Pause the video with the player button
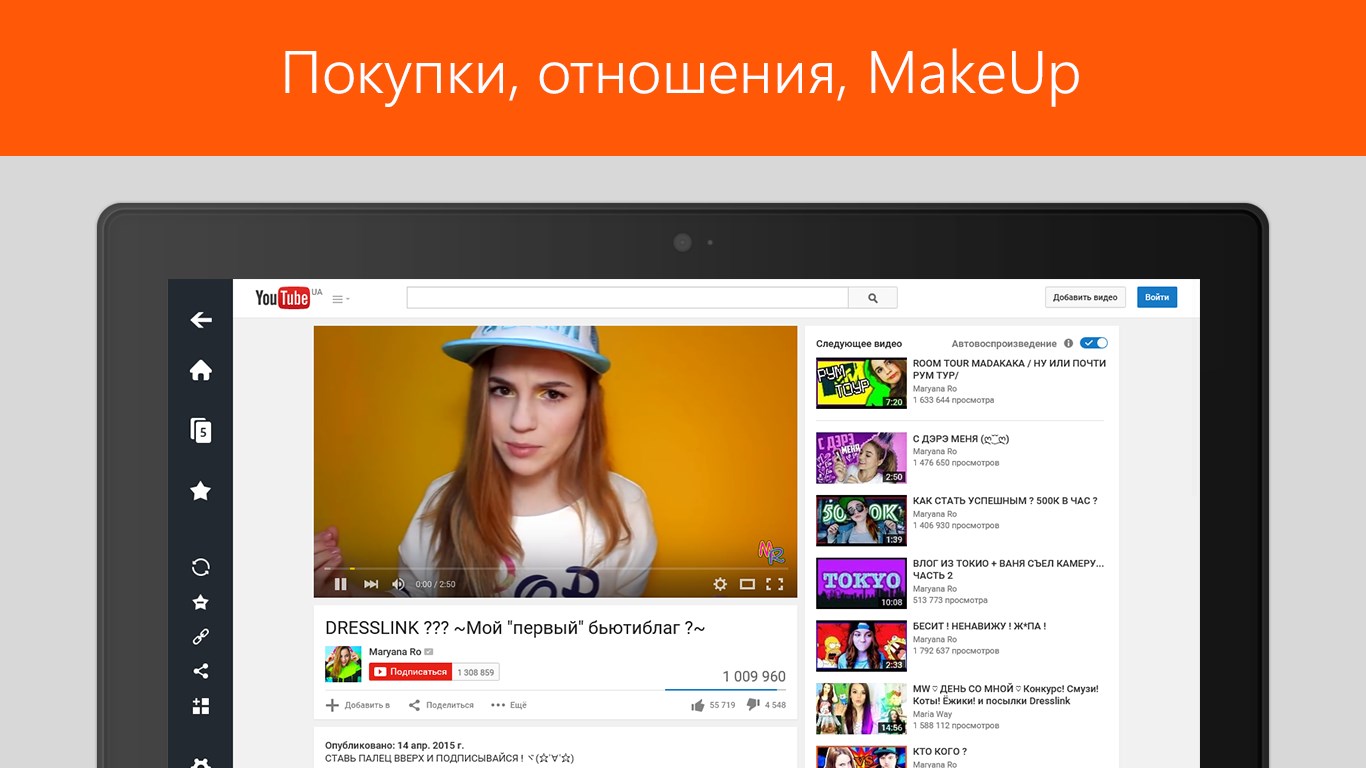 (340, 584)
